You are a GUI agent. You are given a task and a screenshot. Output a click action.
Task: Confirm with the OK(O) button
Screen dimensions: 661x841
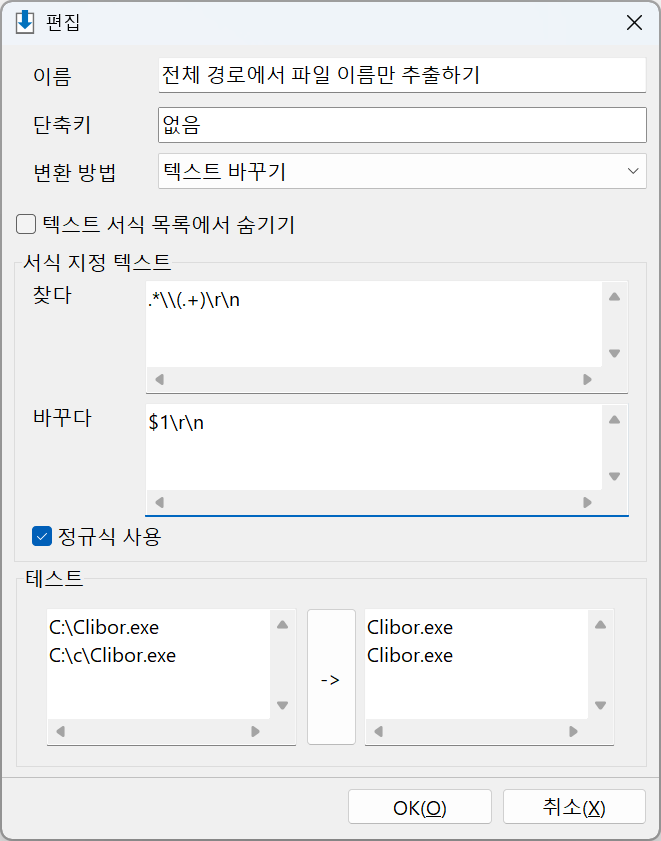(420, 807)
